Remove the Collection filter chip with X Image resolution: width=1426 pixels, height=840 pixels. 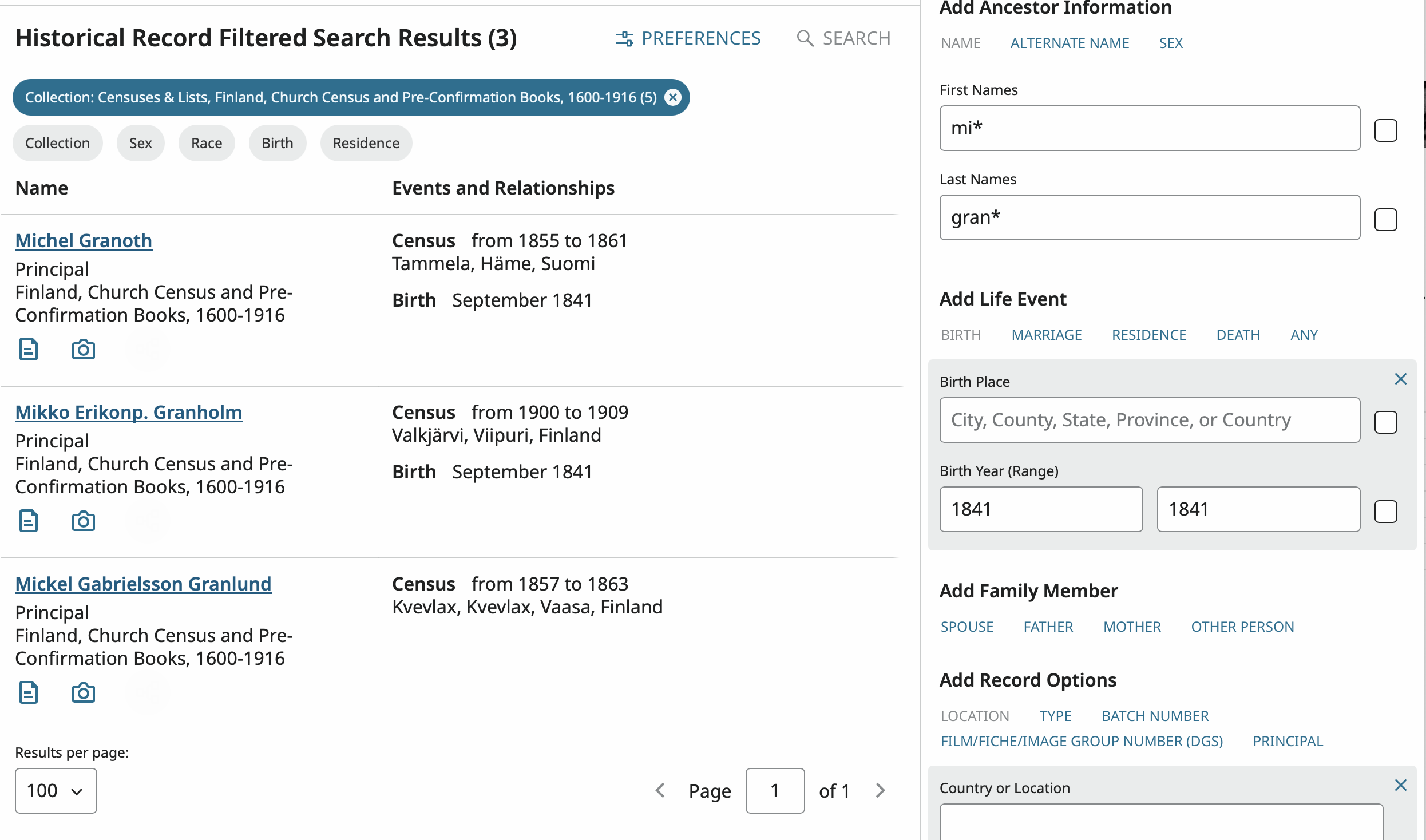[673, 97]
